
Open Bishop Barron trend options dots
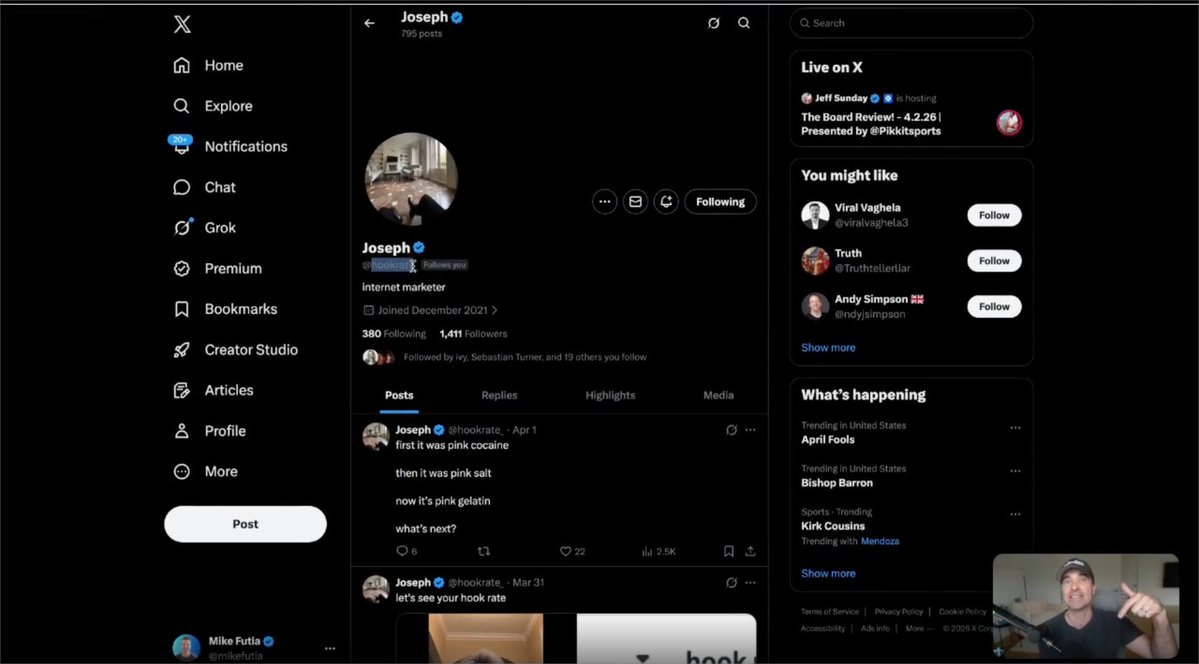(x=1015, y=471)
